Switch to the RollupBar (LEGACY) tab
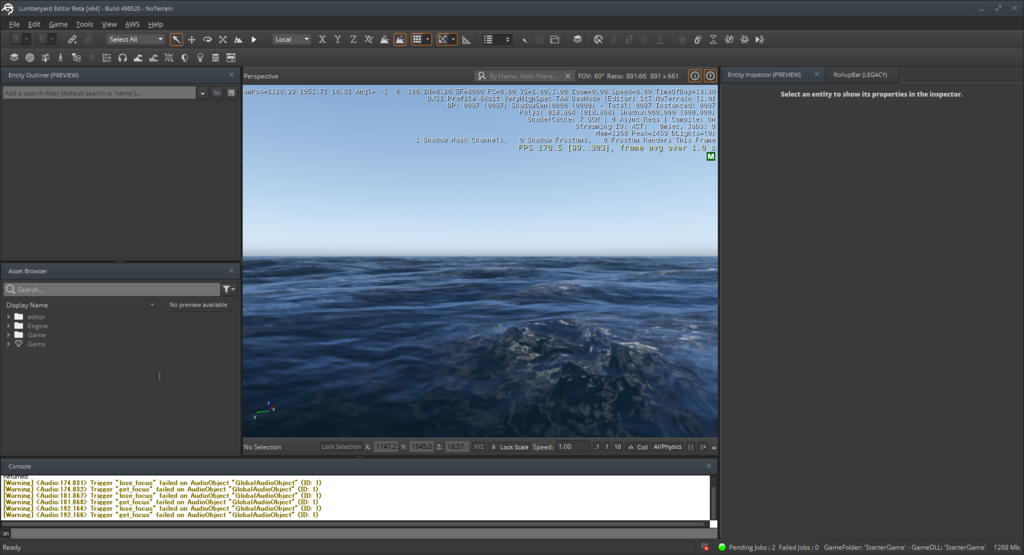The image size is (1024, 555). [860, 75]
